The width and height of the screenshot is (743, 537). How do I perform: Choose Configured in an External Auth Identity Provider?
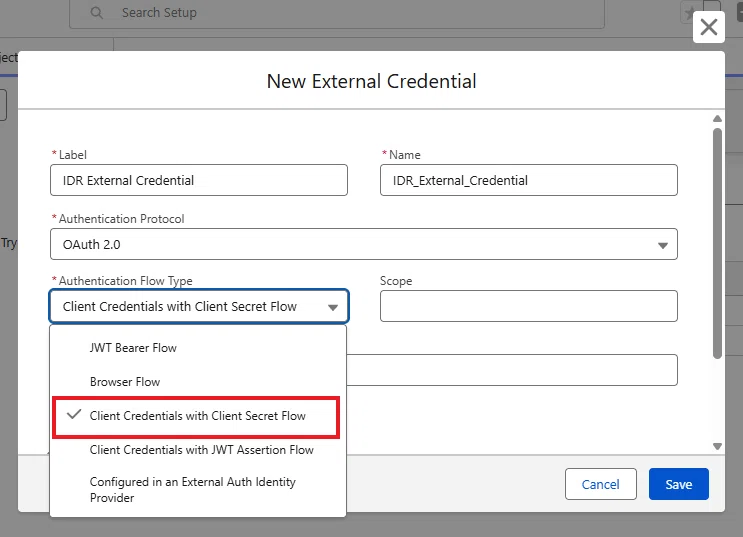point(198,490)
